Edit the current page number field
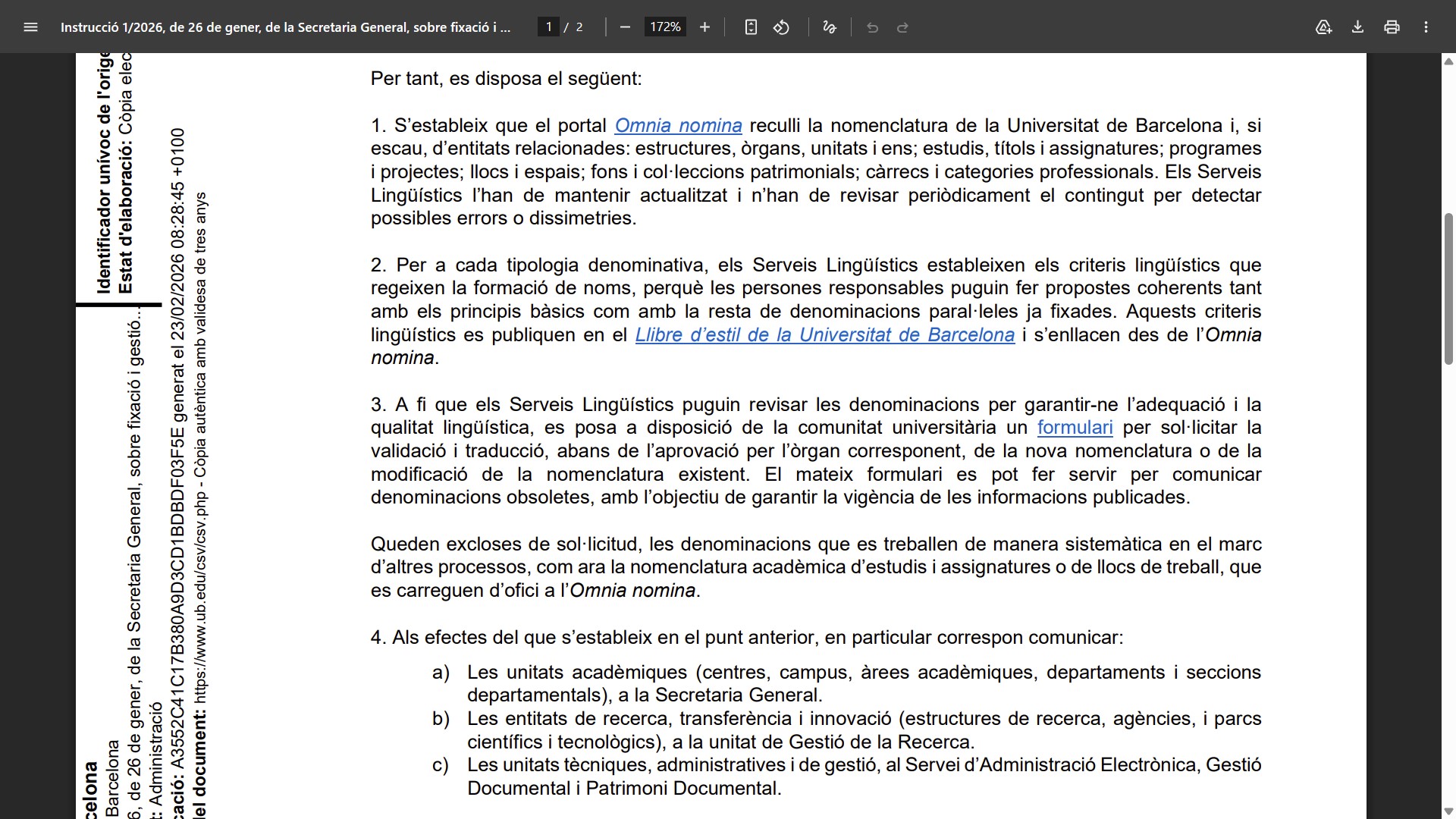Viewport: 1456px width, 819px height. tap(548, 27)
